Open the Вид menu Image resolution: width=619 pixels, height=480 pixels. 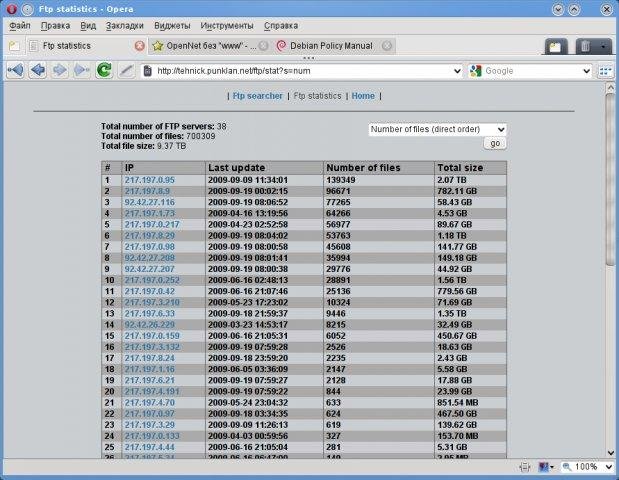point(88,26)
